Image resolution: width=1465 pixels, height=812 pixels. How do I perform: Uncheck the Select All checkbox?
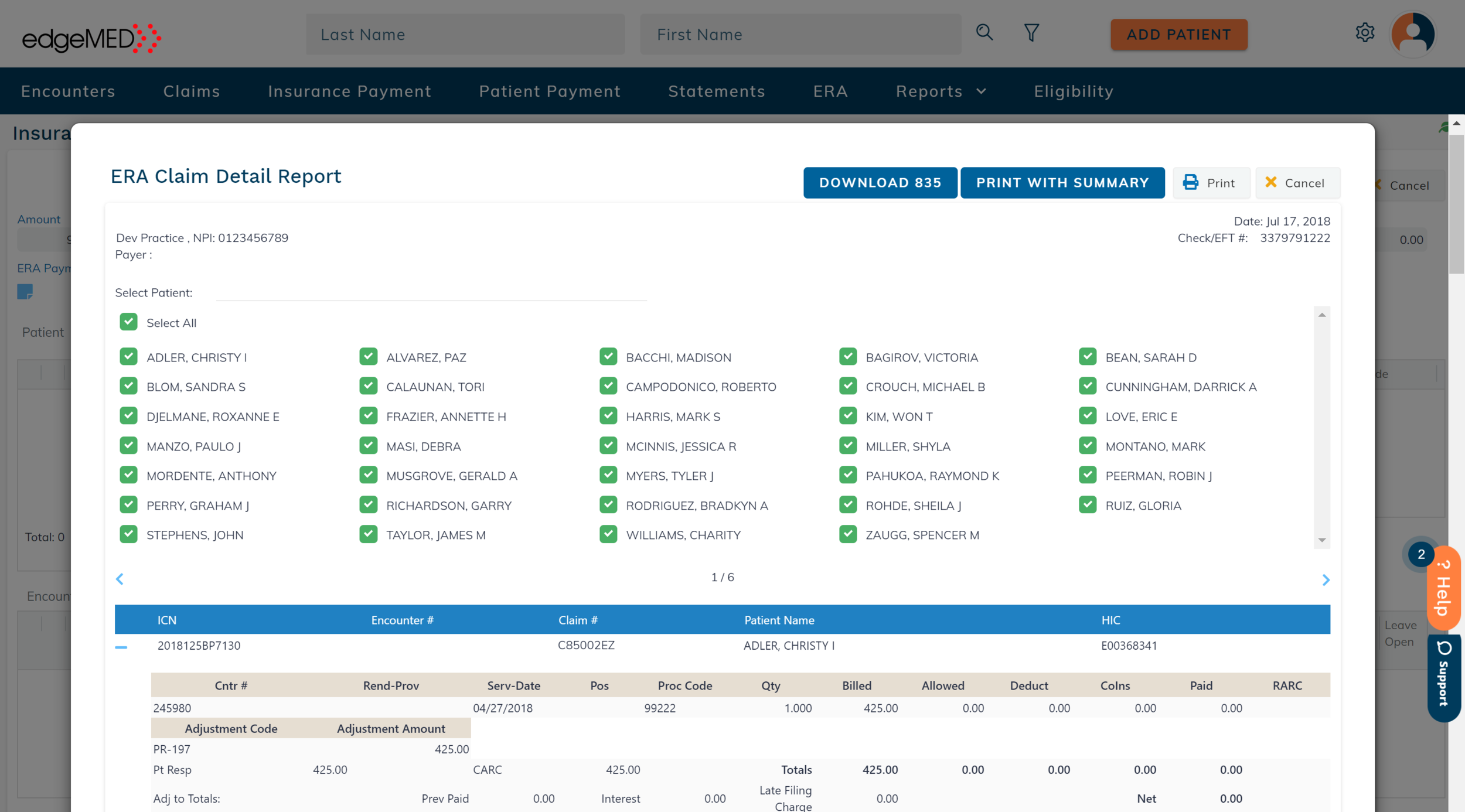click(128, 322)
